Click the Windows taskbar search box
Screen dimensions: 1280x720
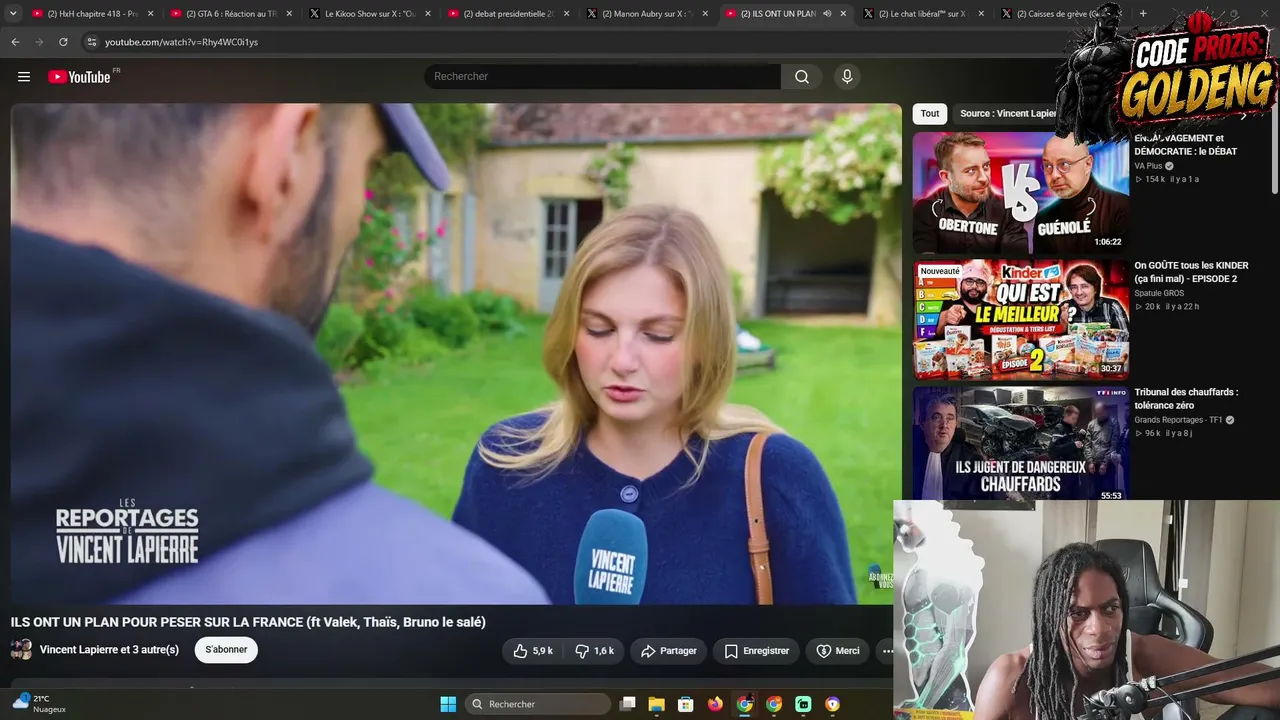538,704
